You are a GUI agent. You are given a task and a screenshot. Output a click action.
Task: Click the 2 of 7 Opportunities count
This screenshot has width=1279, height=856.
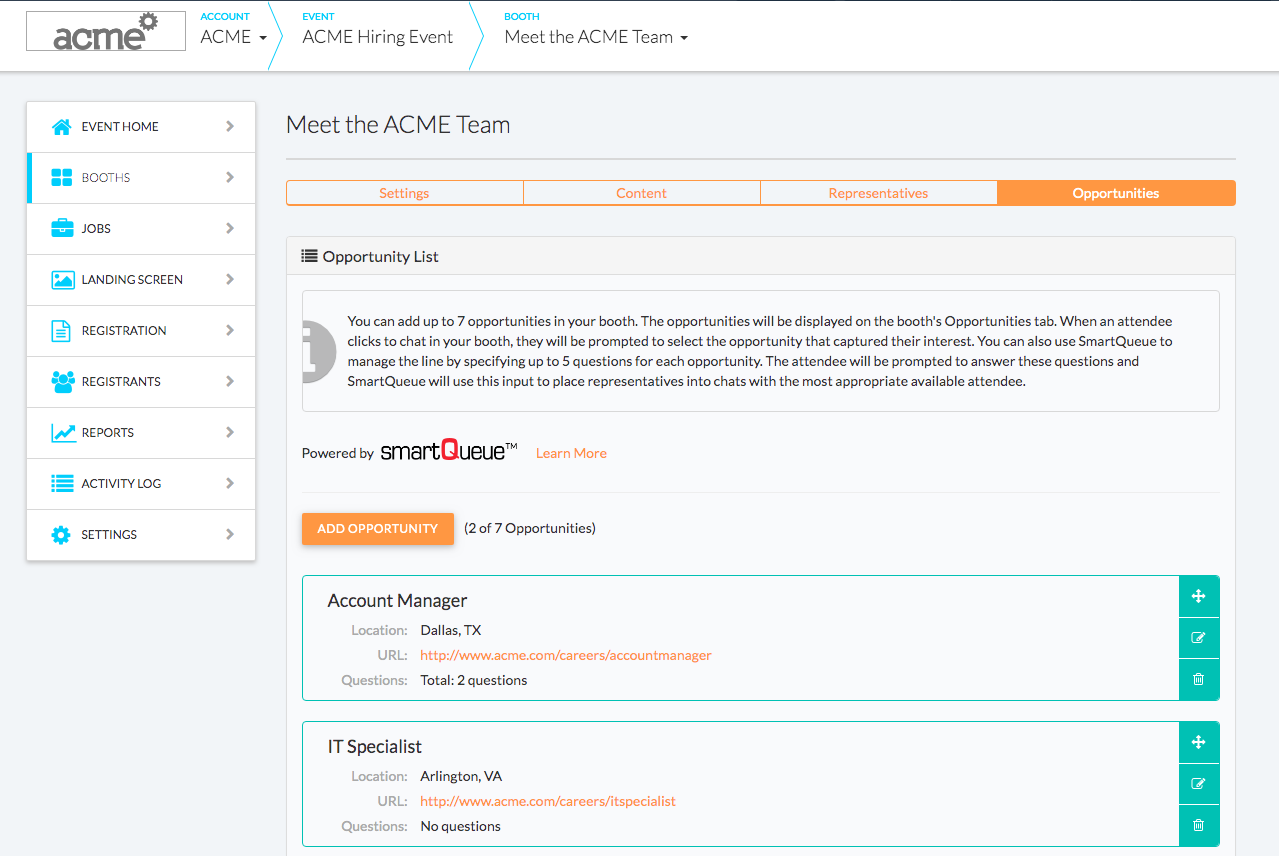click(530, 529)
